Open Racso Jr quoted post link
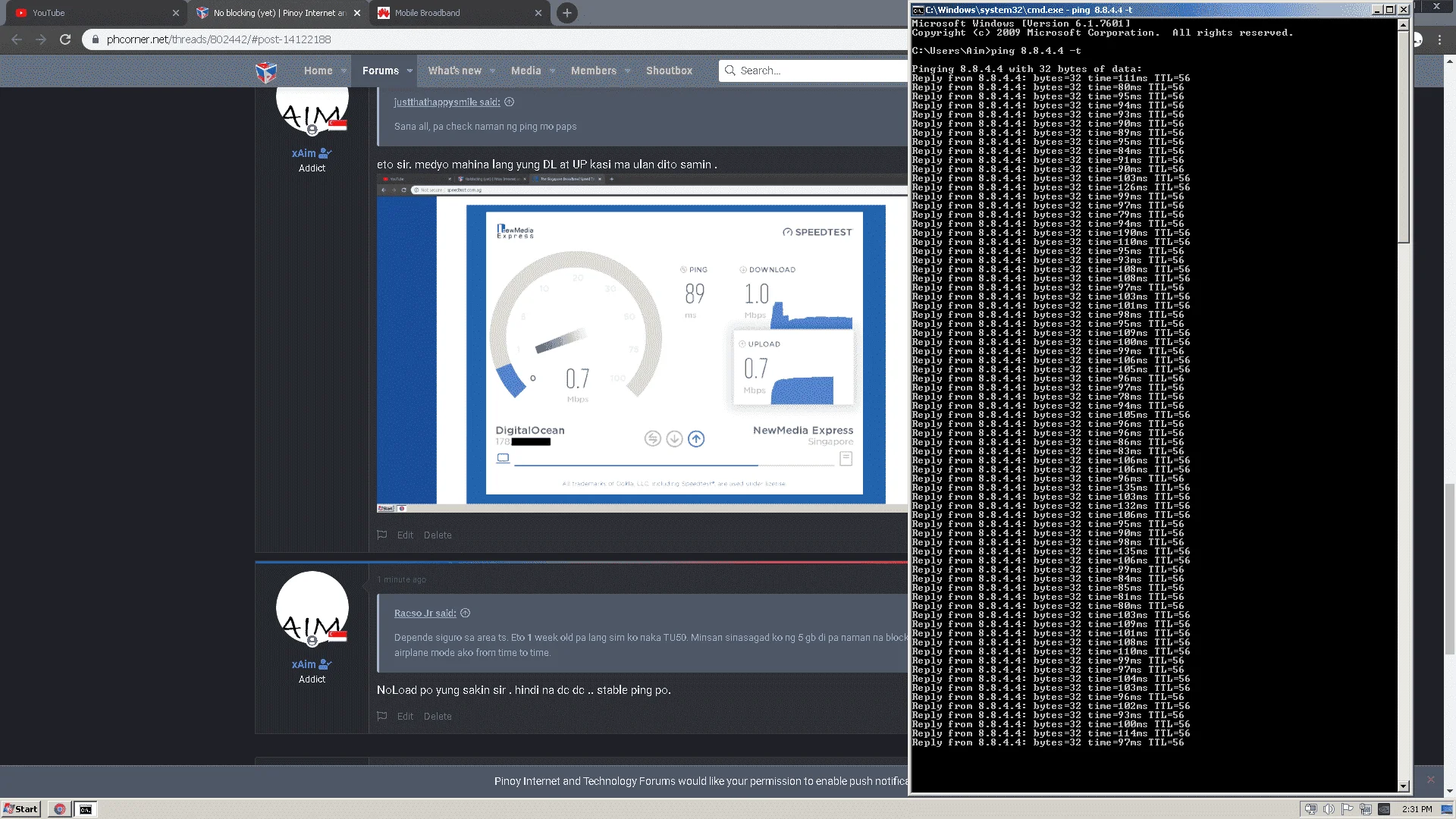The height and width of the screenshot is (819, 1456). pyautogui.click(x=425, y=613)
